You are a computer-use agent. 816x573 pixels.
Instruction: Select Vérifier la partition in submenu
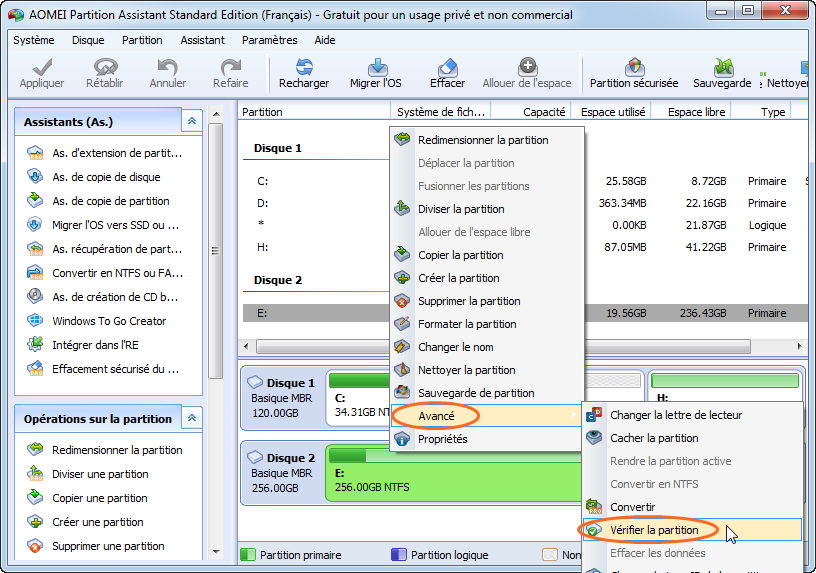pos(692,530)
